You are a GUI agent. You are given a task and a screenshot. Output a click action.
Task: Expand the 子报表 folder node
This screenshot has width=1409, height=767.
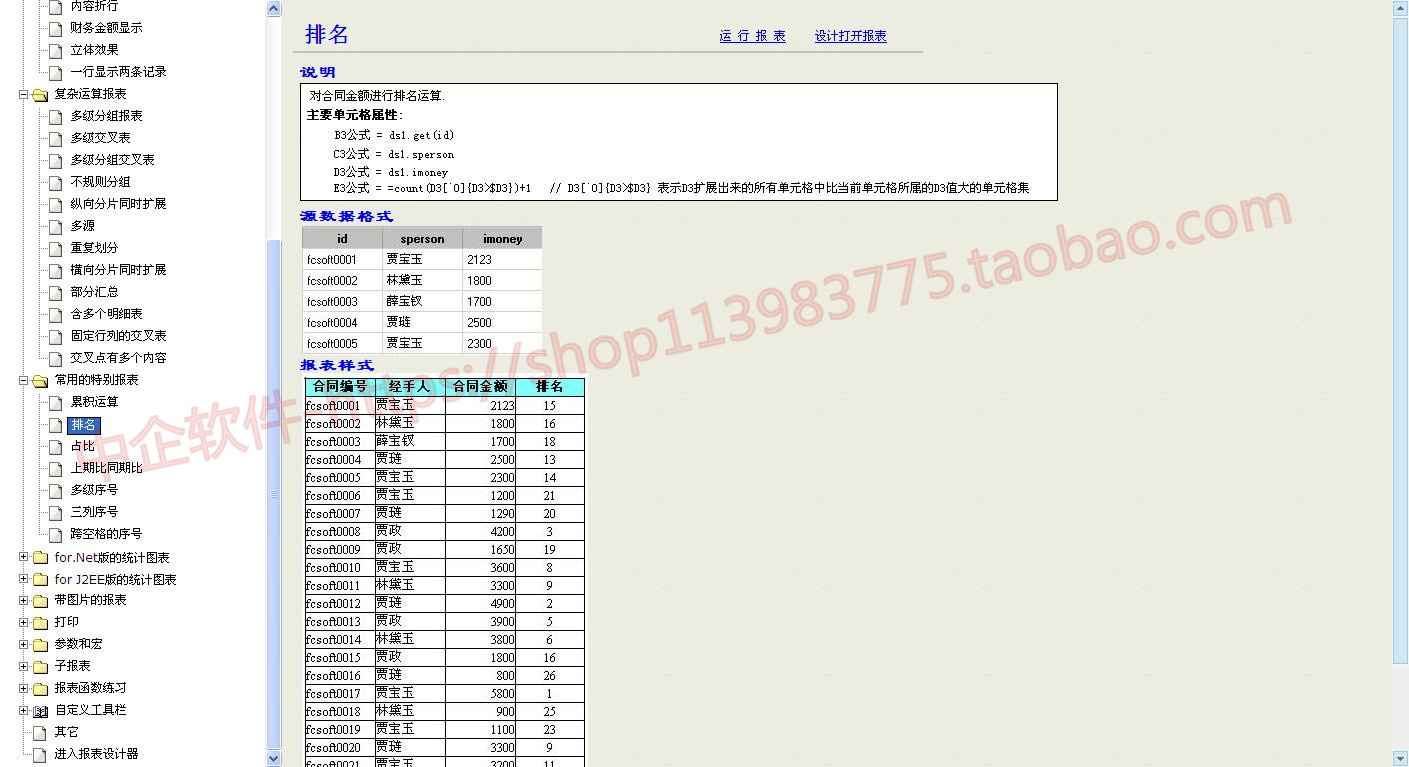[x=23, y=667]
